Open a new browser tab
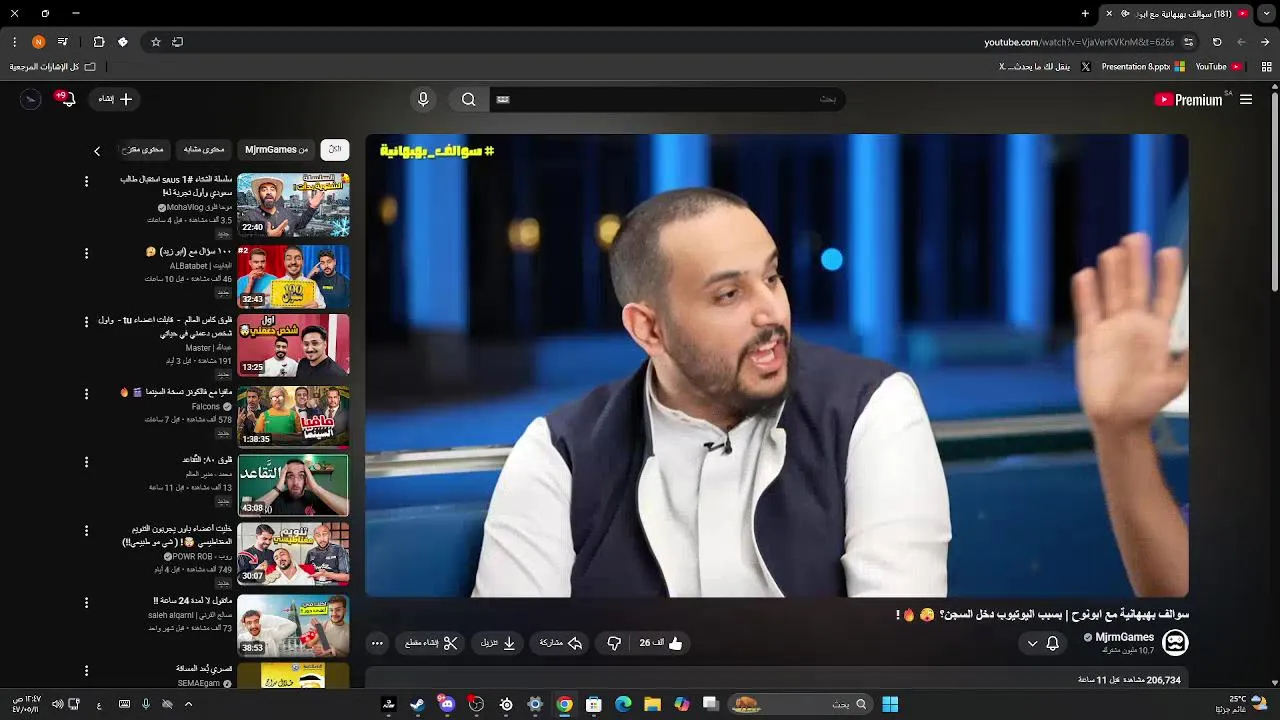 pos(1085,14)
